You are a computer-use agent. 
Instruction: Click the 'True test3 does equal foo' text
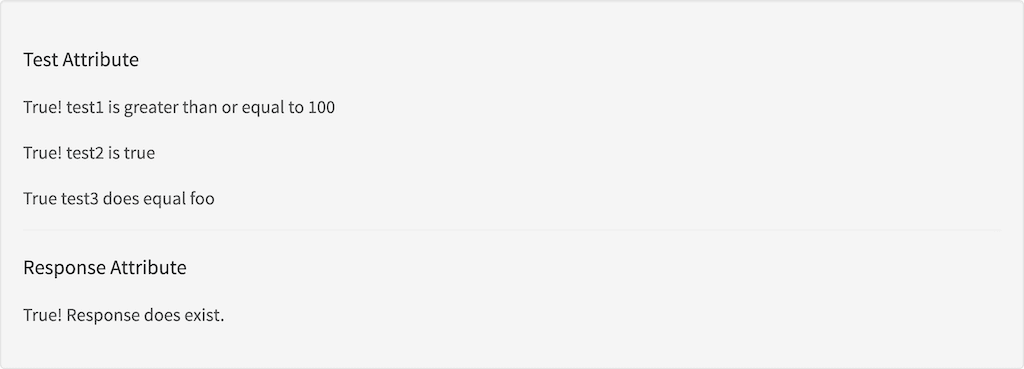click(119, 199)
